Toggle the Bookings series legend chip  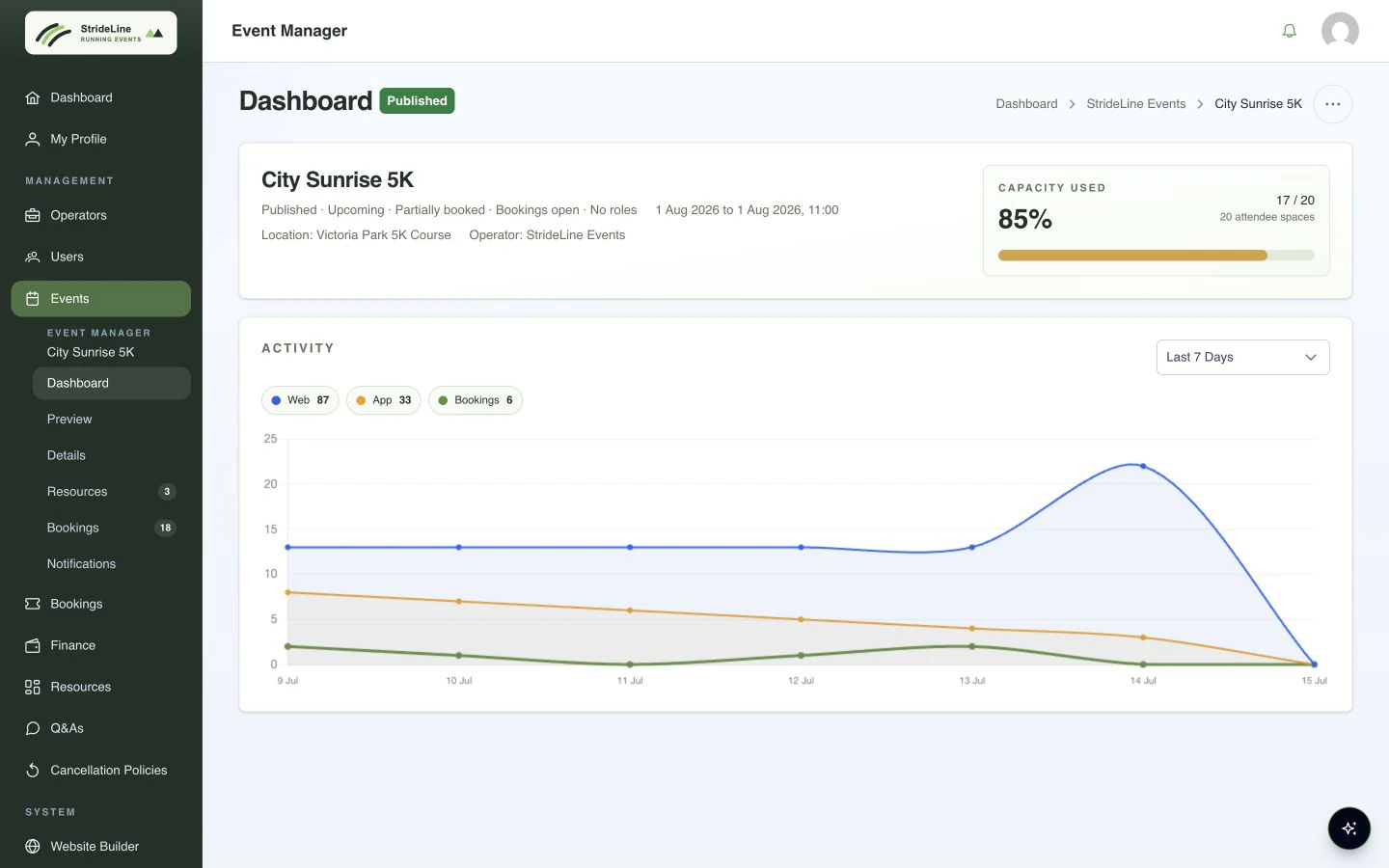[476, 400]
